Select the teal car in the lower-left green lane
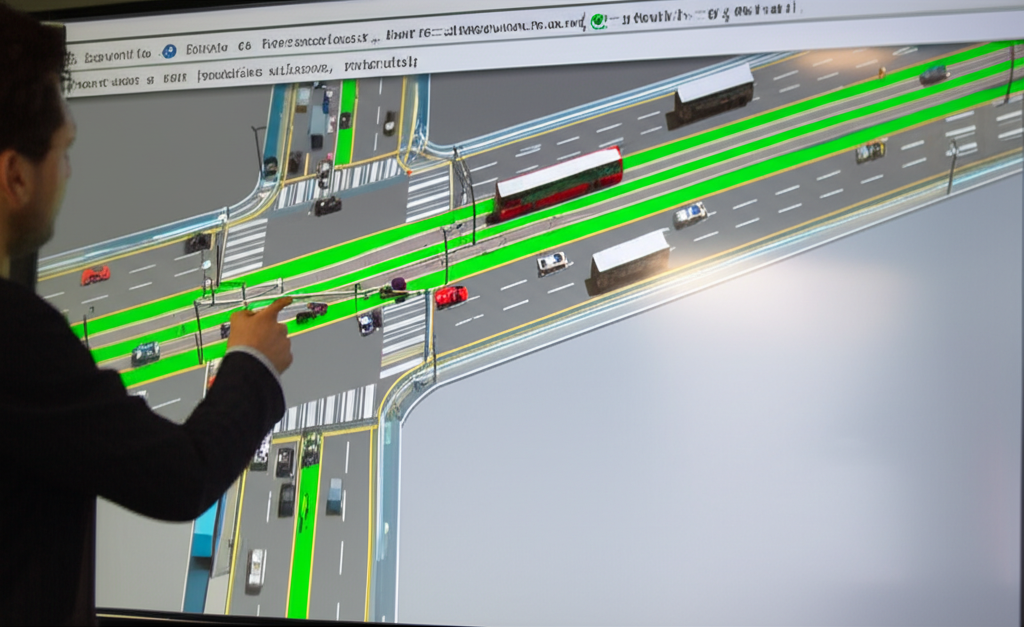 145,352
